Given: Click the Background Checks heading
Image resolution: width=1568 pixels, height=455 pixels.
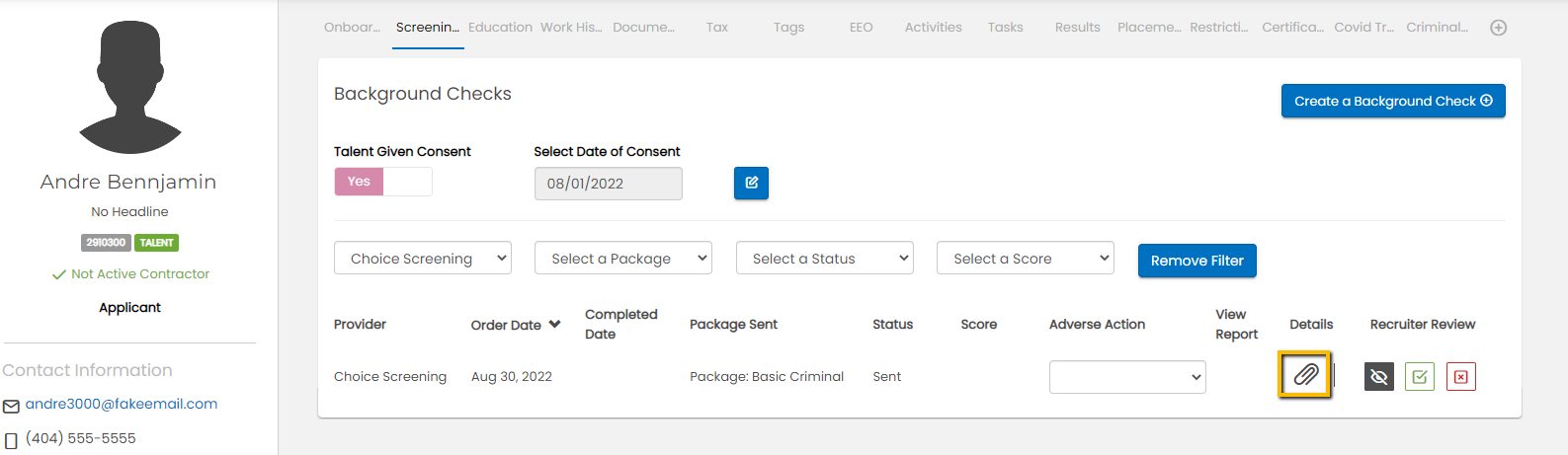Looking at the screenshot, I should coord(423,94).
